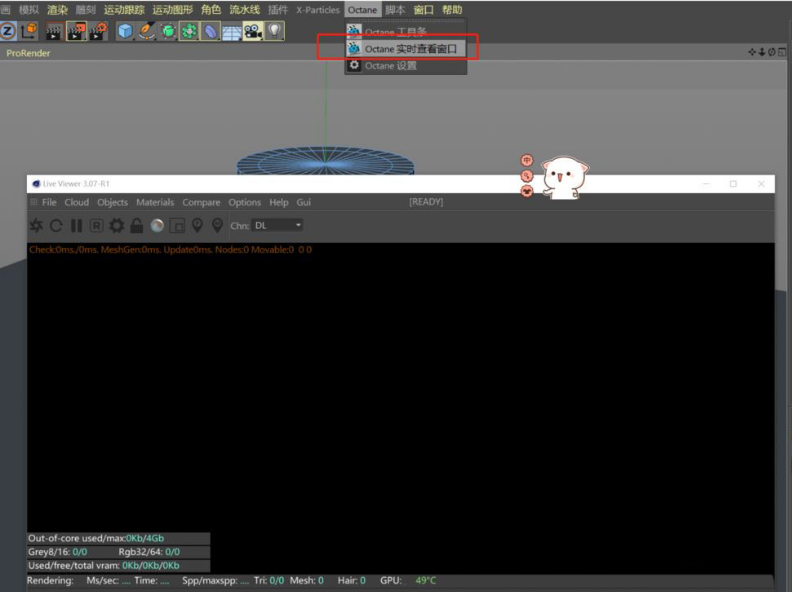Screen dimensions: 792x592
Task: Select the coordinate system cube icon
Action: [x=30, y=31]
